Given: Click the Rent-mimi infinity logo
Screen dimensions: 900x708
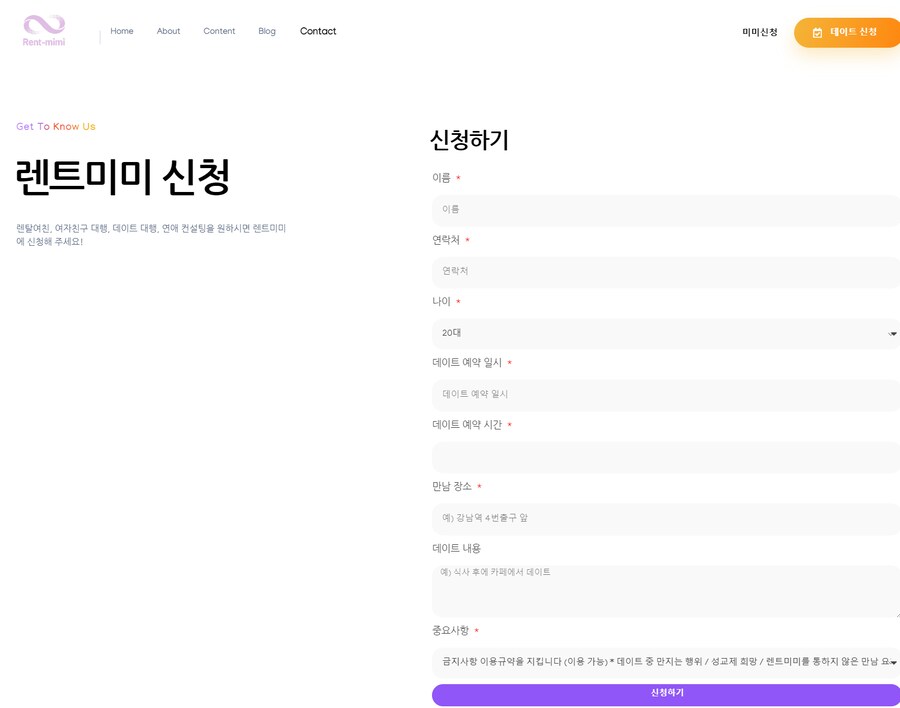Looking at the screenshot, I should click(43, 30).
